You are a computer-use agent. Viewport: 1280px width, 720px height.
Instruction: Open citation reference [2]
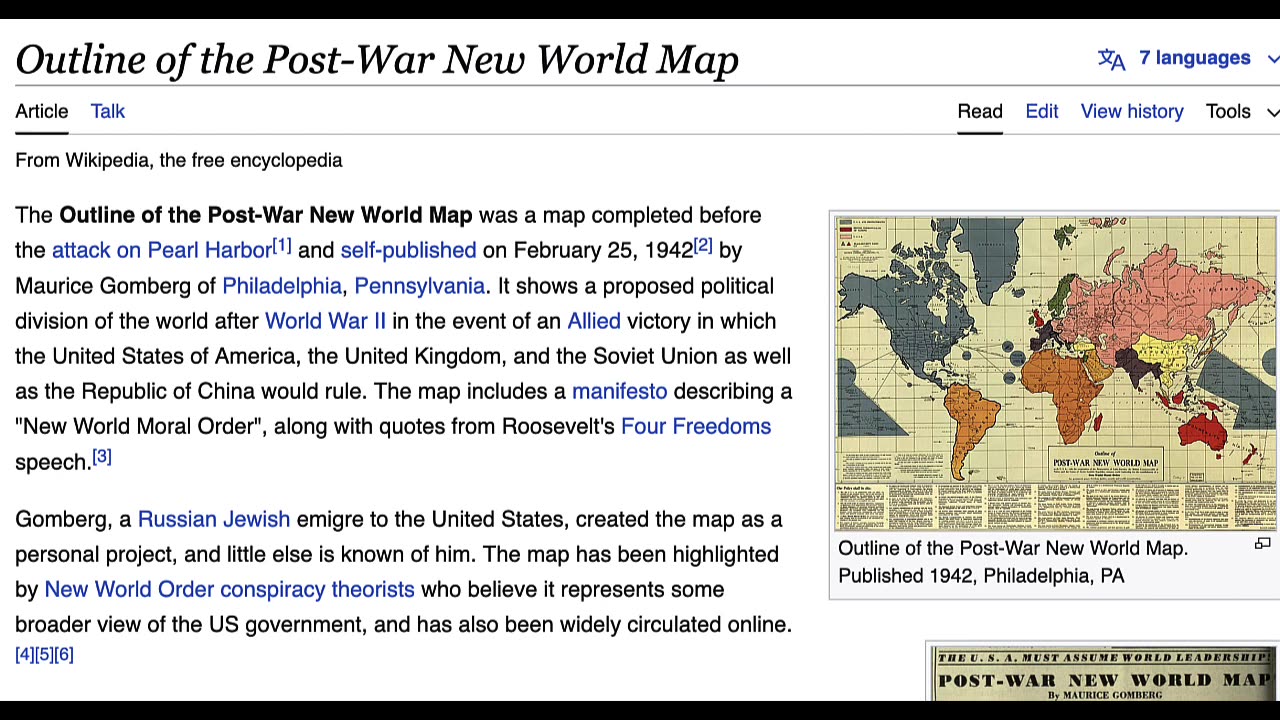(x=703, y=245)
